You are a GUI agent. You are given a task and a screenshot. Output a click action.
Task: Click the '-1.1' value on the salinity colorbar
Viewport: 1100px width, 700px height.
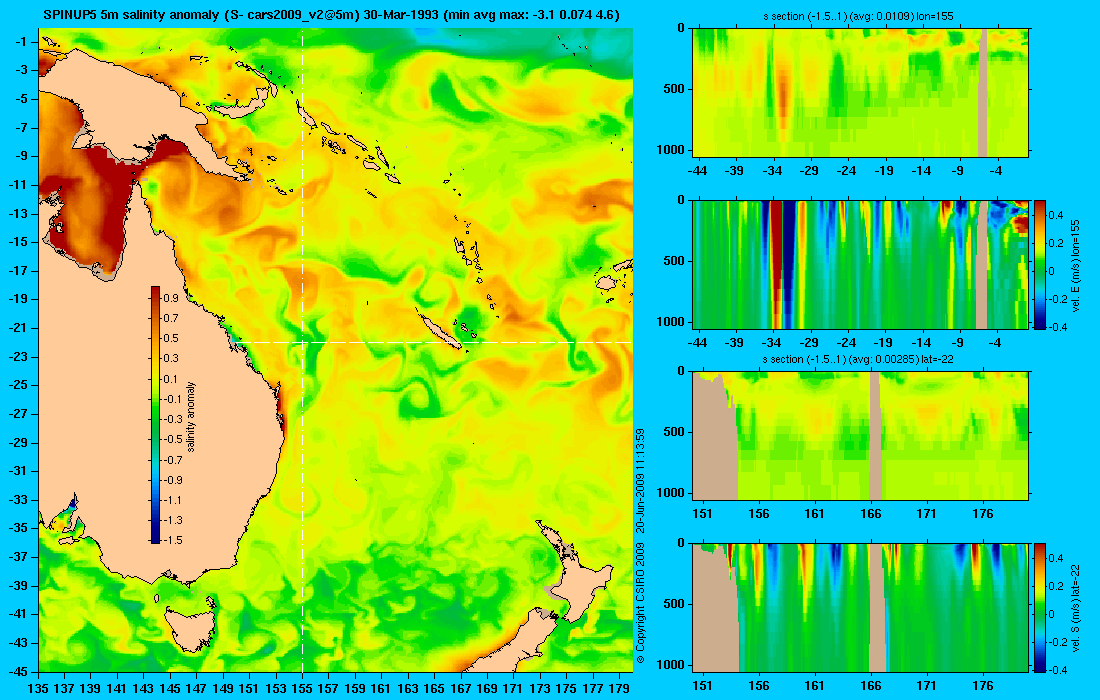coord(173,500)
